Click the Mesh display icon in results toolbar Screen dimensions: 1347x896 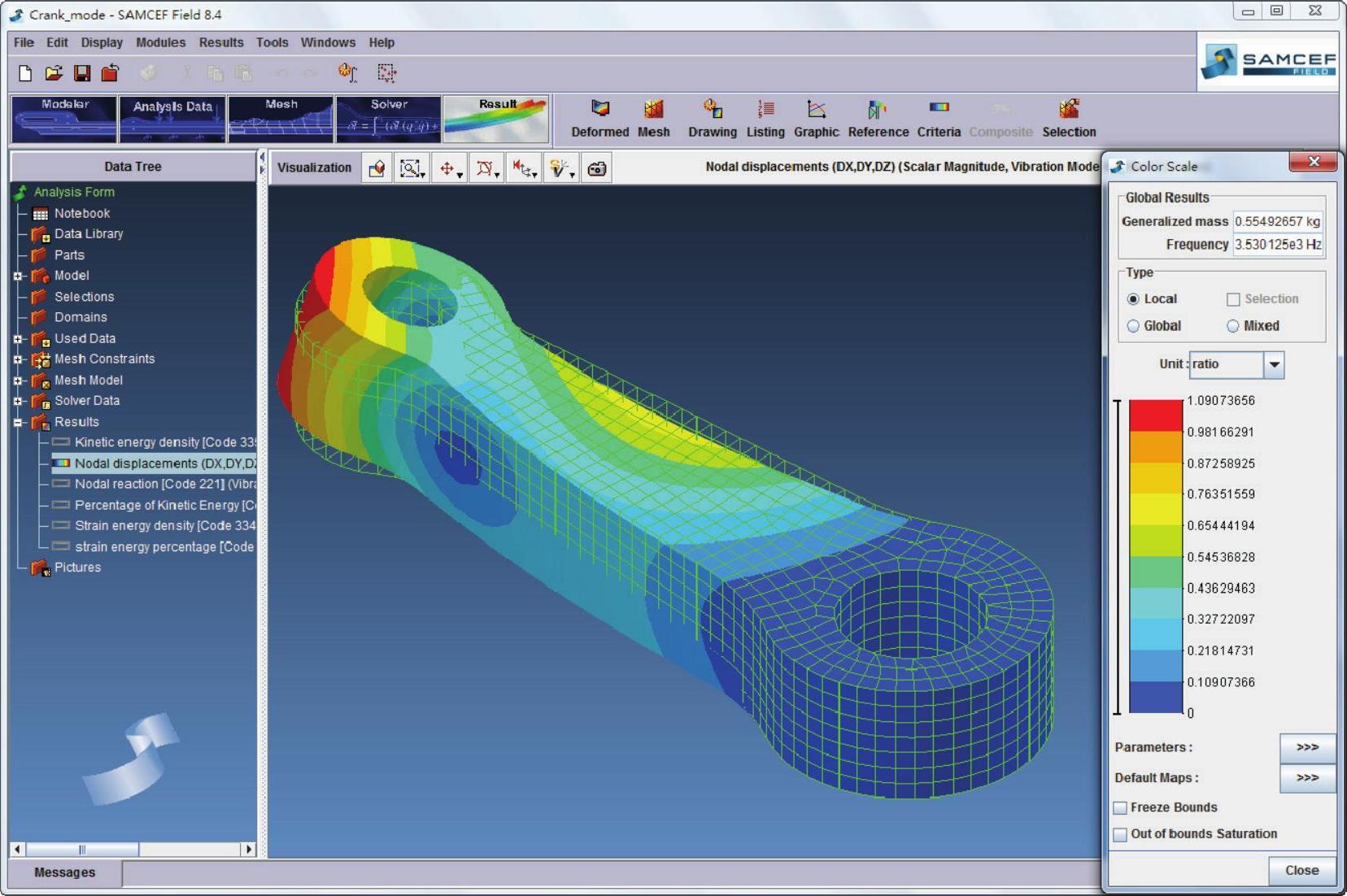653,110
